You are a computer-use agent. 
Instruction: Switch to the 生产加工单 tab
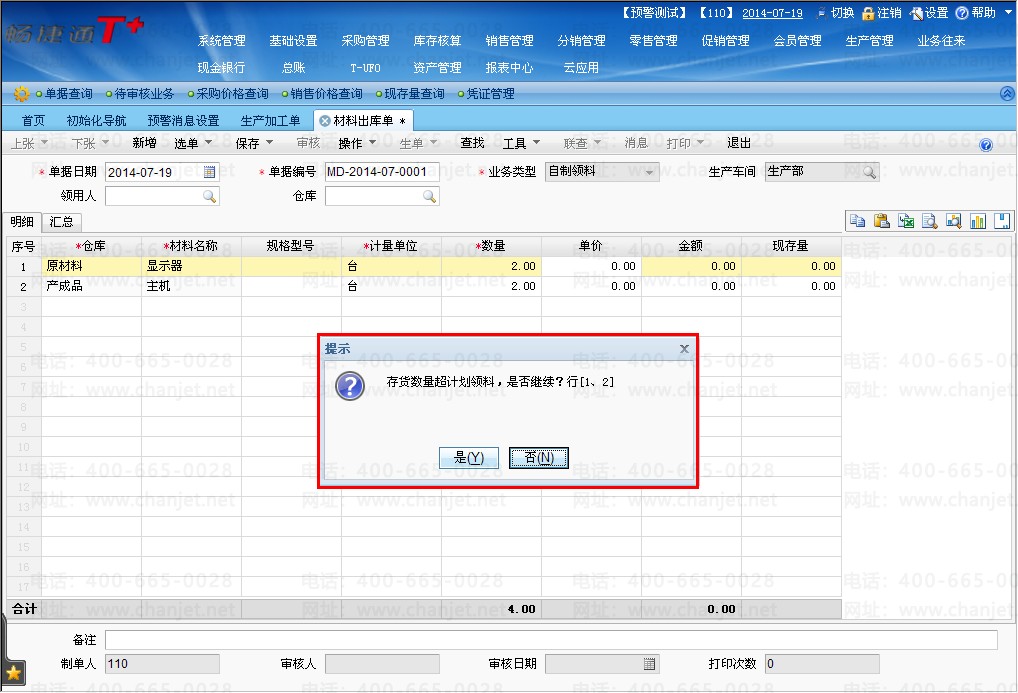270,121
